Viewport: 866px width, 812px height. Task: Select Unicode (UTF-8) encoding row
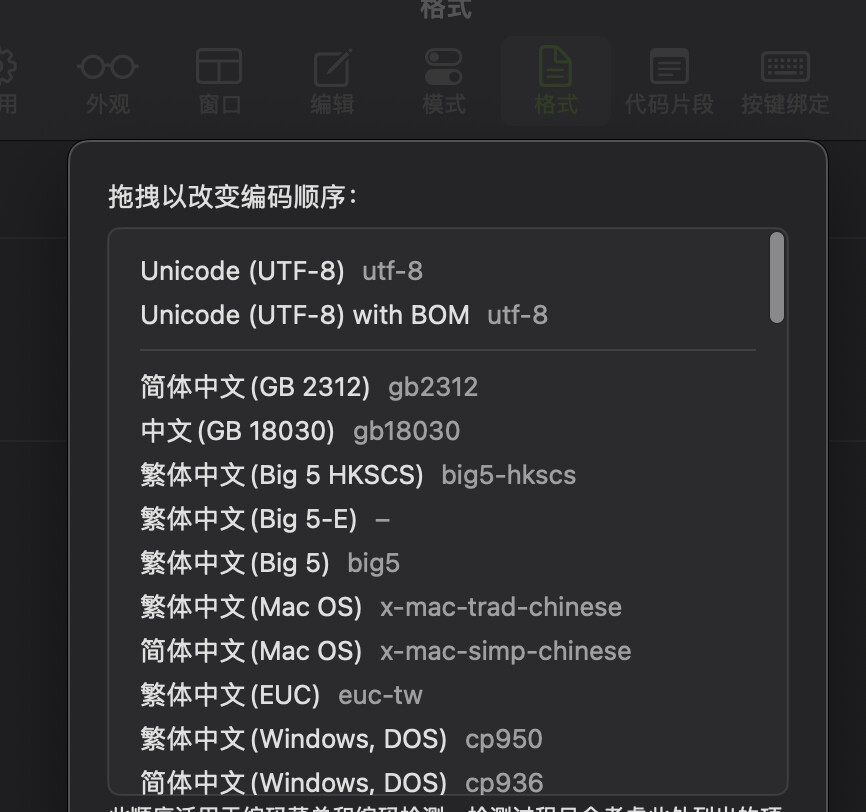coord(448,271)
